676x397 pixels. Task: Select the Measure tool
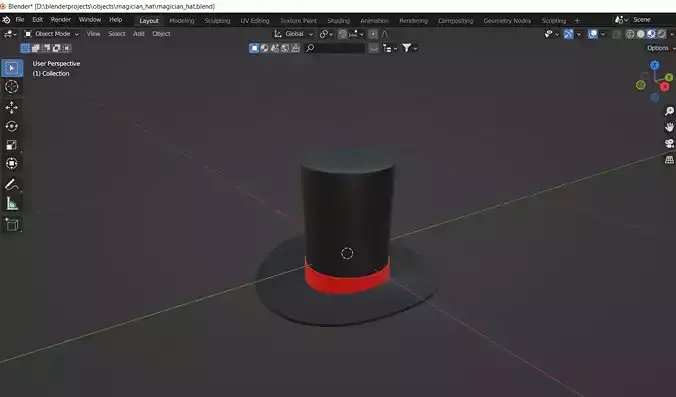[x=12, y=203]
